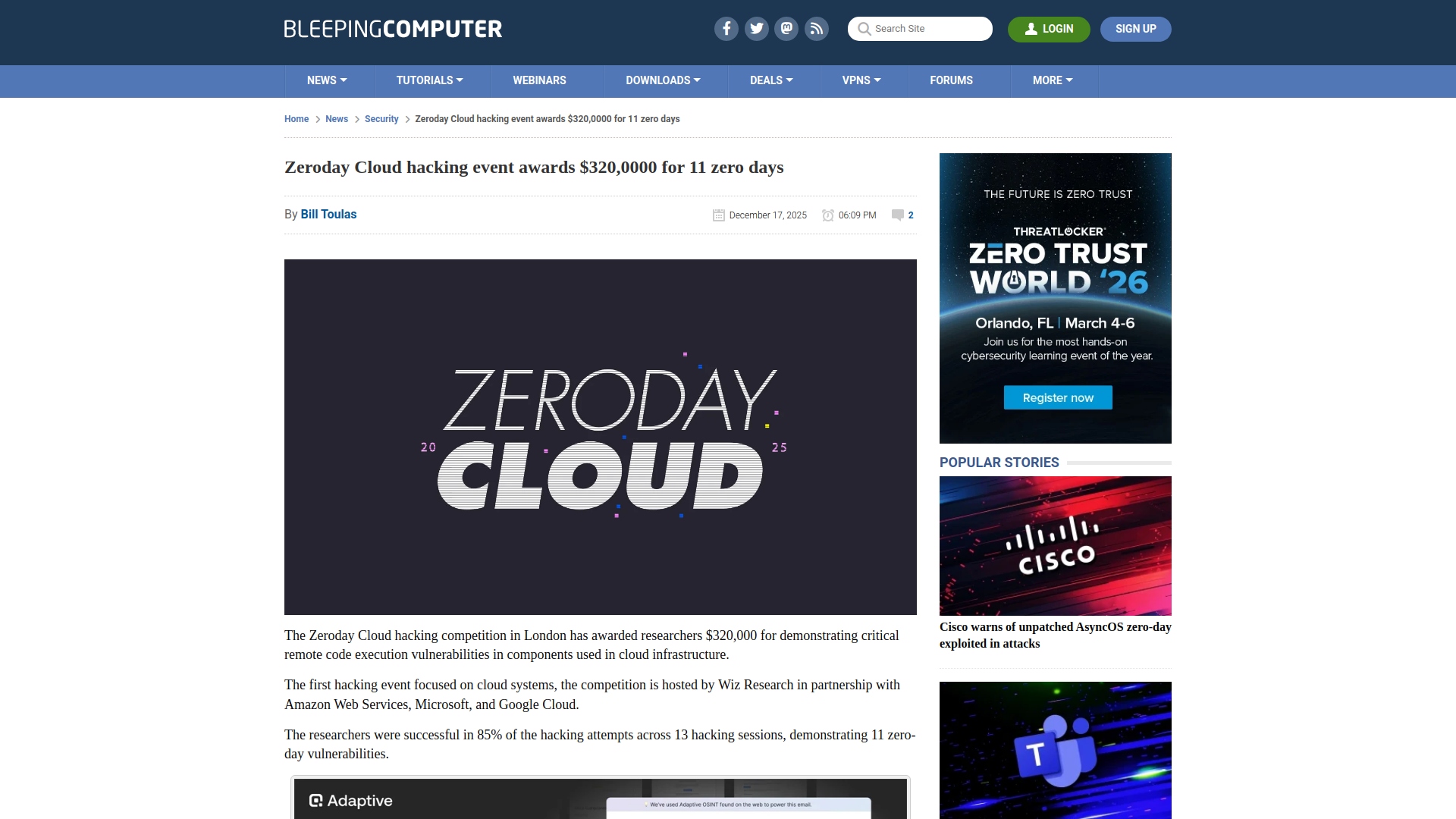Click the calendar icon beside the publish date

point(718,215)
